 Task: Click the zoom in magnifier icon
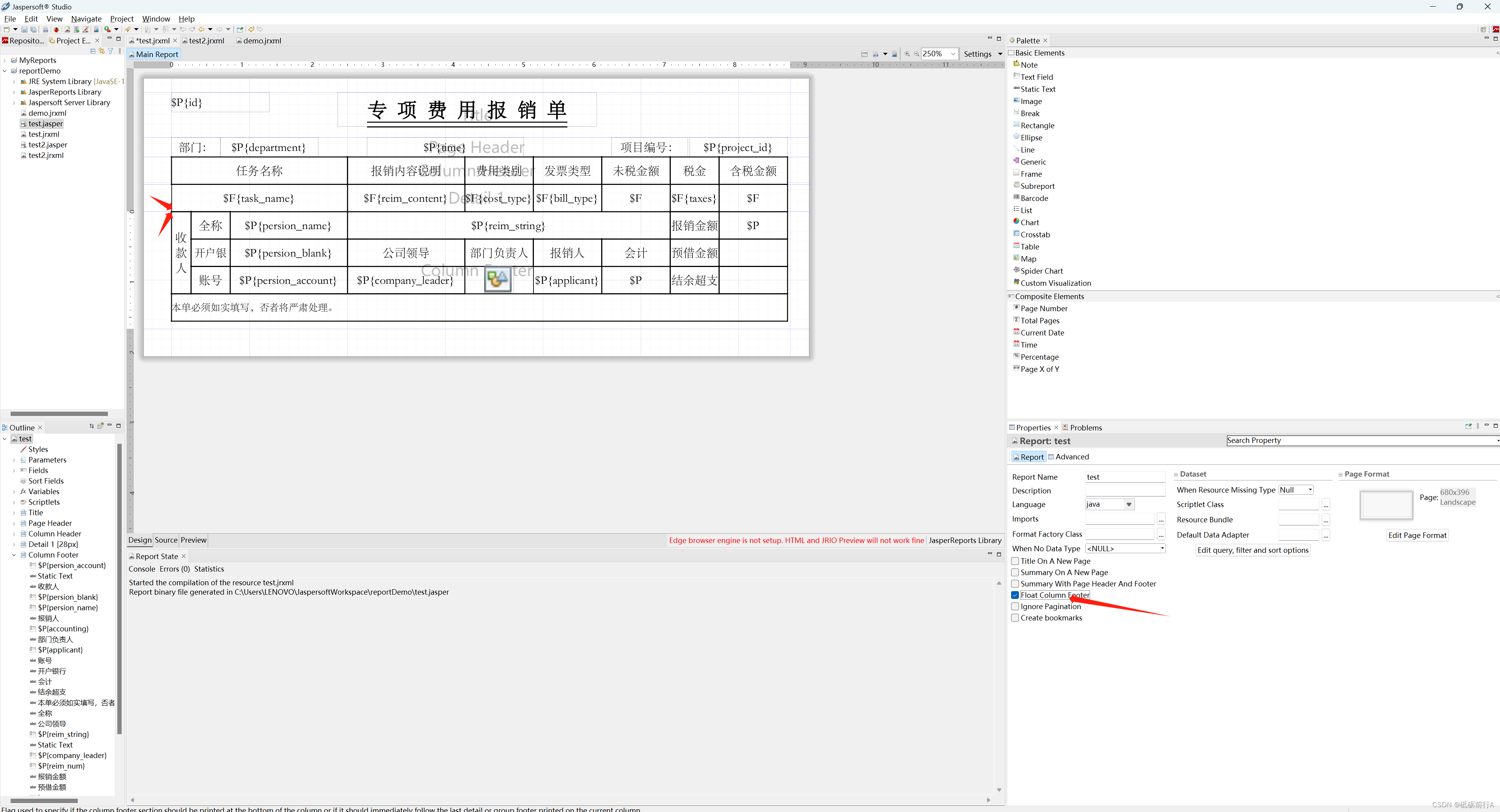point(907,54)
